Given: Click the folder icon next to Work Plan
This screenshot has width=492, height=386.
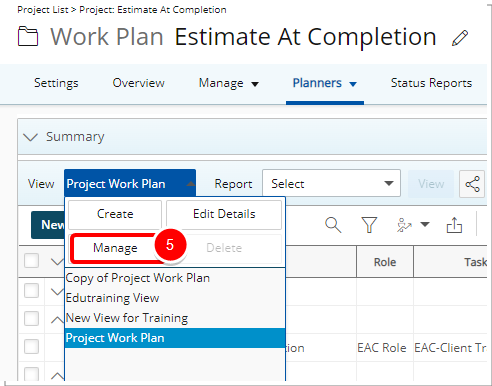Looking at the screenshot, I should pos(28,37).
